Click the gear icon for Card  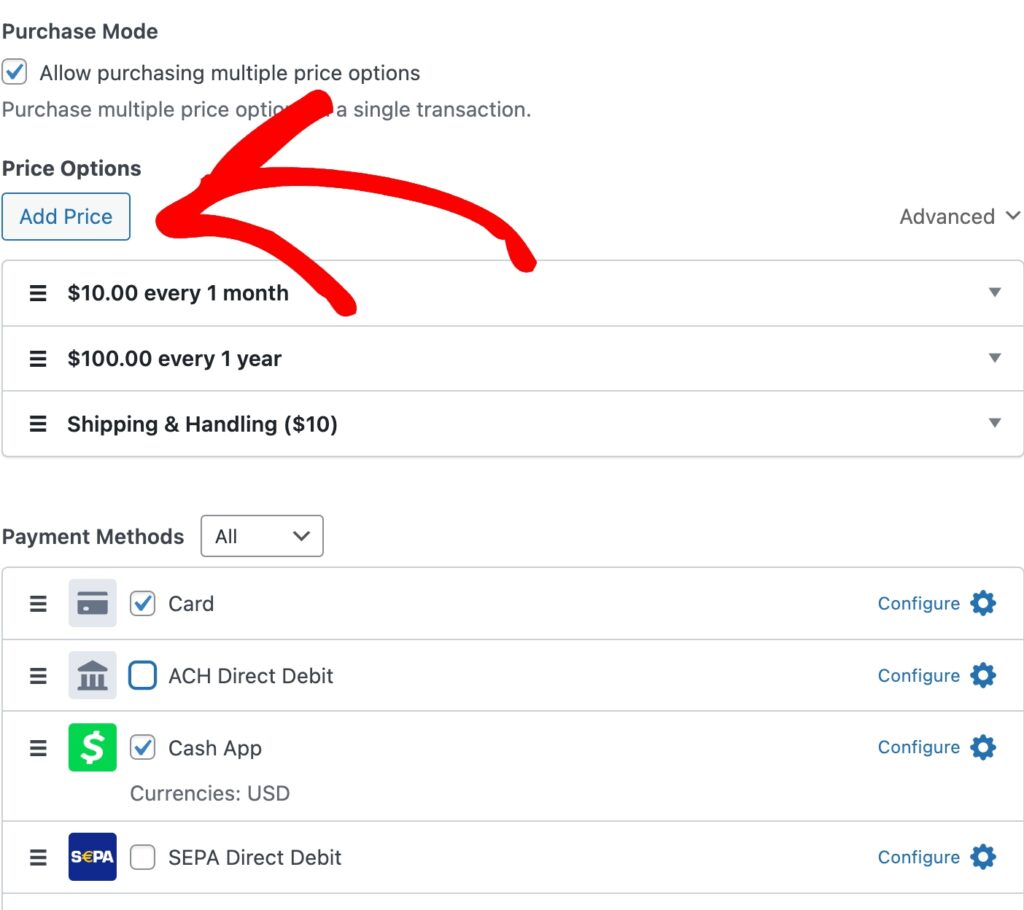(x=983, y=603)
